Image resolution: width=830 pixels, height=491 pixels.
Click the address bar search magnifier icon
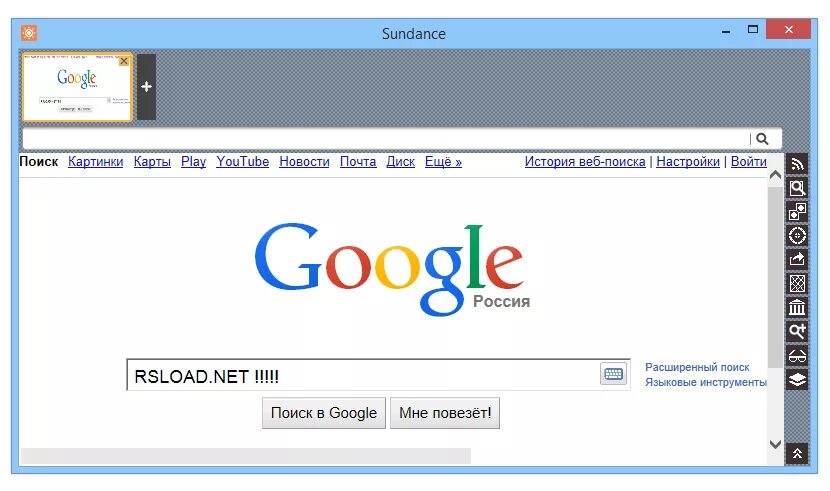pos(762,139)
